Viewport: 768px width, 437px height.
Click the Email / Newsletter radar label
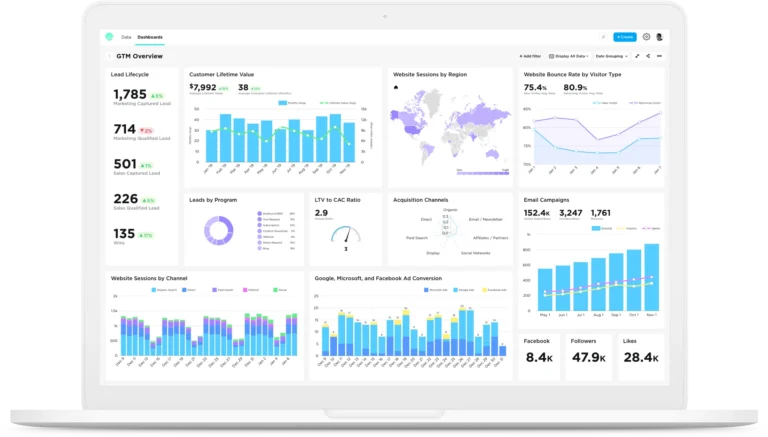(x=485, y=219)
